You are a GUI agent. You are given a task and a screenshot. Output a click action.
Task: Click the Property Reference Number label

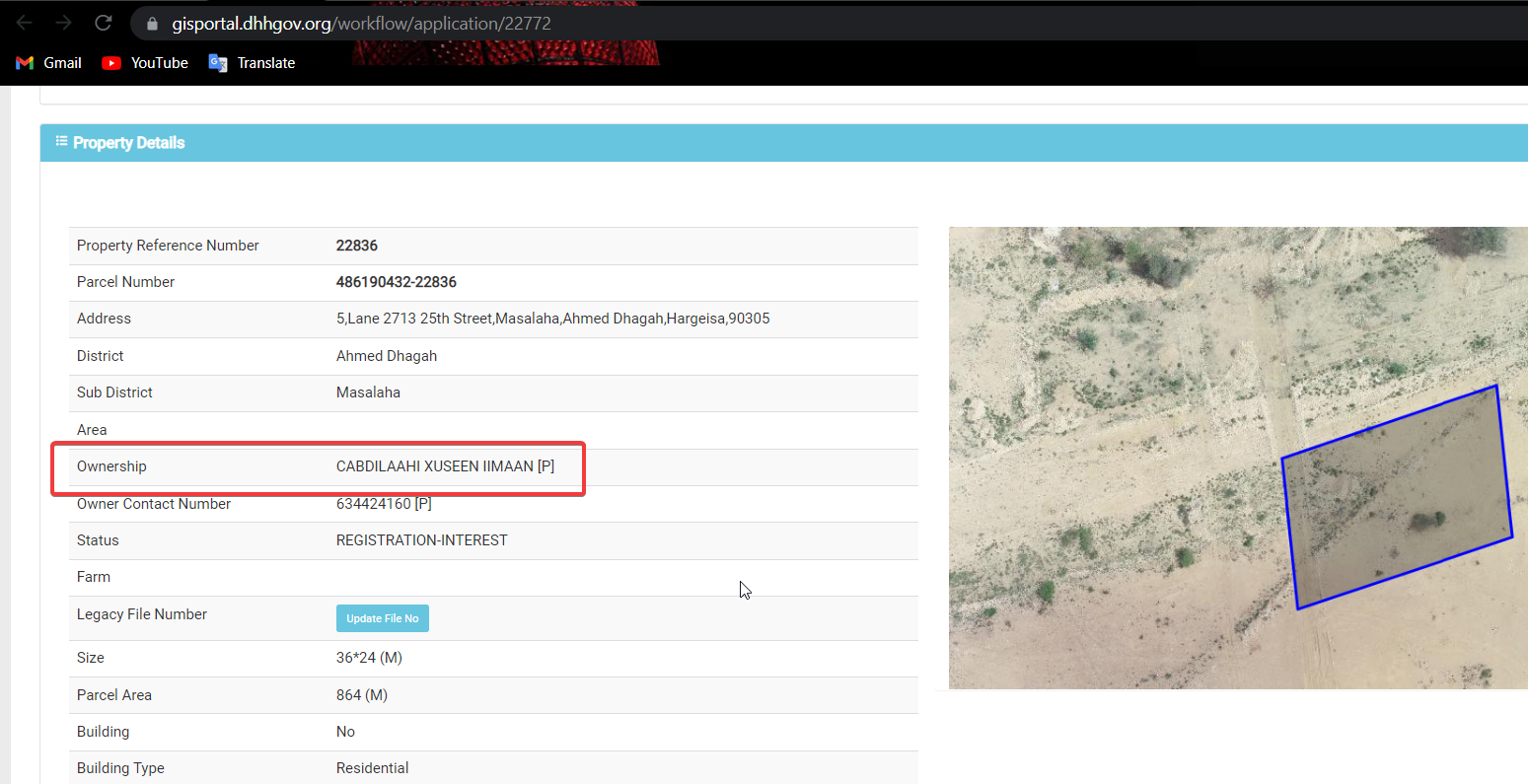pos(168,246)
